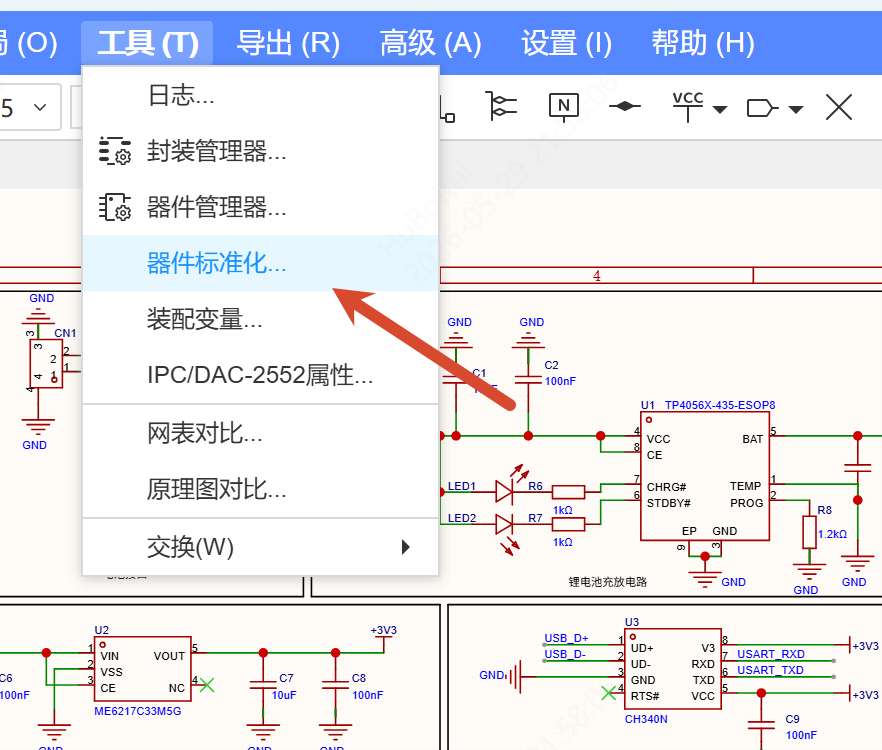Expand the VCC power symbol dropdown arrow
This screenshot has height=750, width=882.
[720, 109]
